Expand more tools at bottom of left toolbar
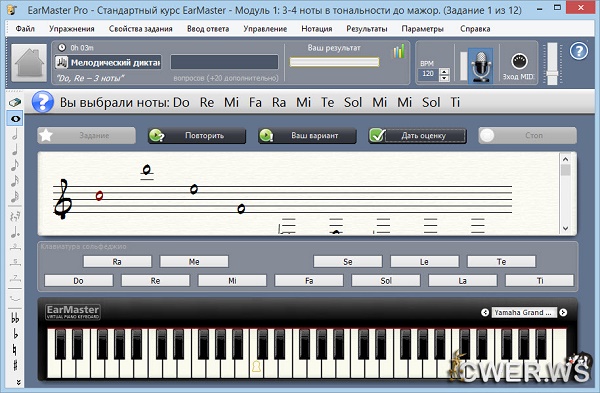The image size is (600, 393). (18, 382)
